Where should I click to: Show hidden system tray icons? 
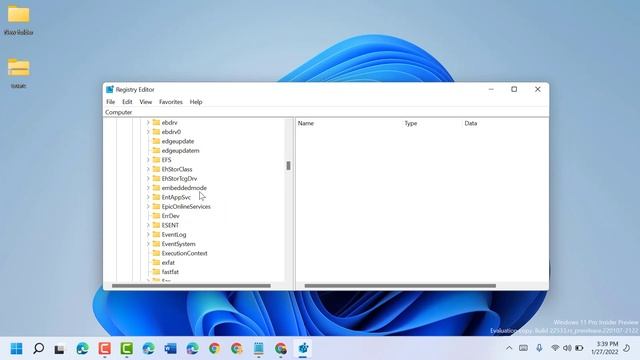509,348
